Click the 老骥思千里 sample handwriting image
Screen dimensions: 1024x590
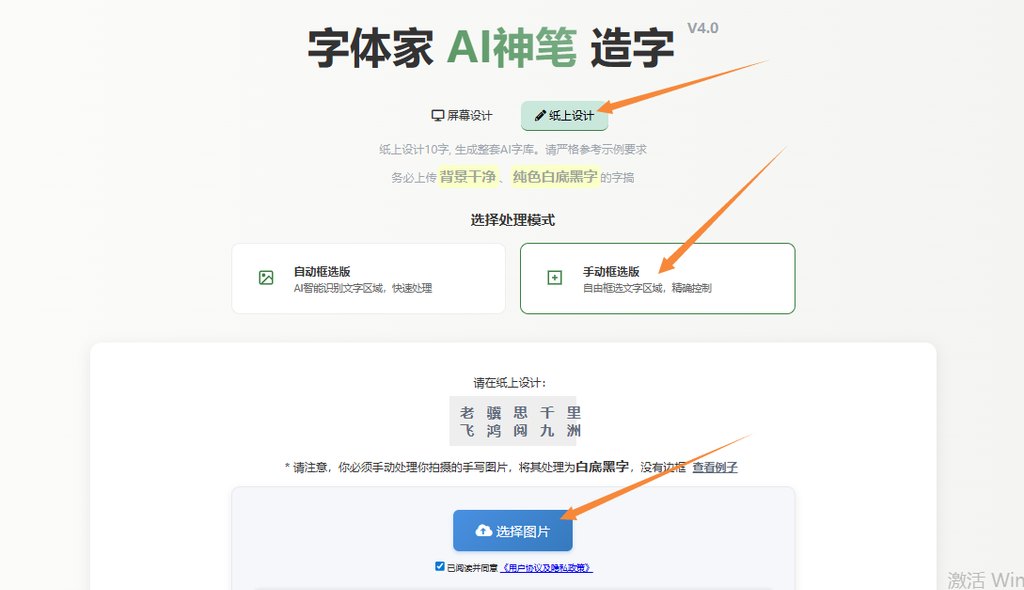pyautogui.click(x=513, y=421)
